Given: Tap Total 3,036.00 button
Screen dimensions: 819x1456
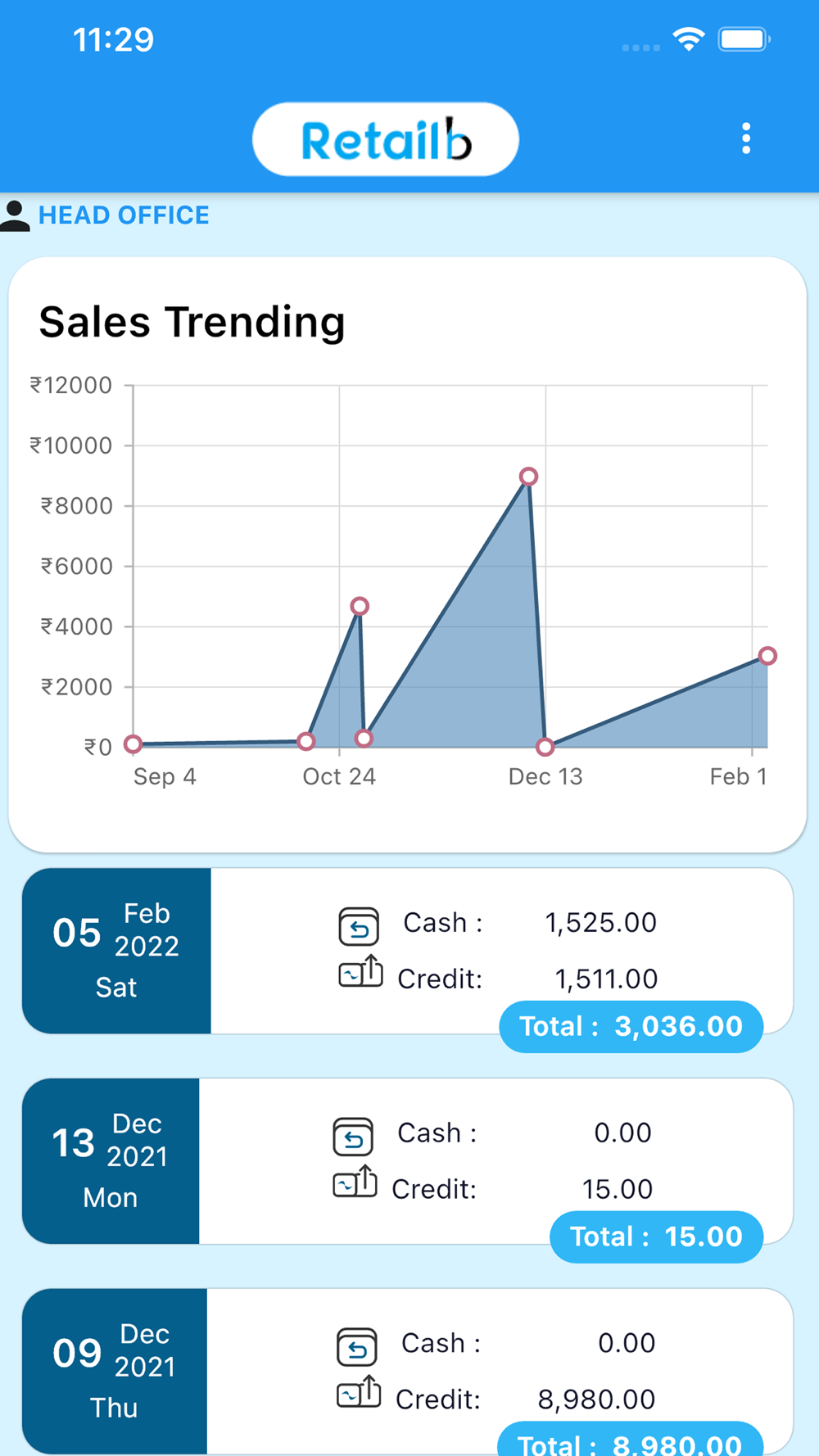Looking at the screenshot, I should (631, 1026).
